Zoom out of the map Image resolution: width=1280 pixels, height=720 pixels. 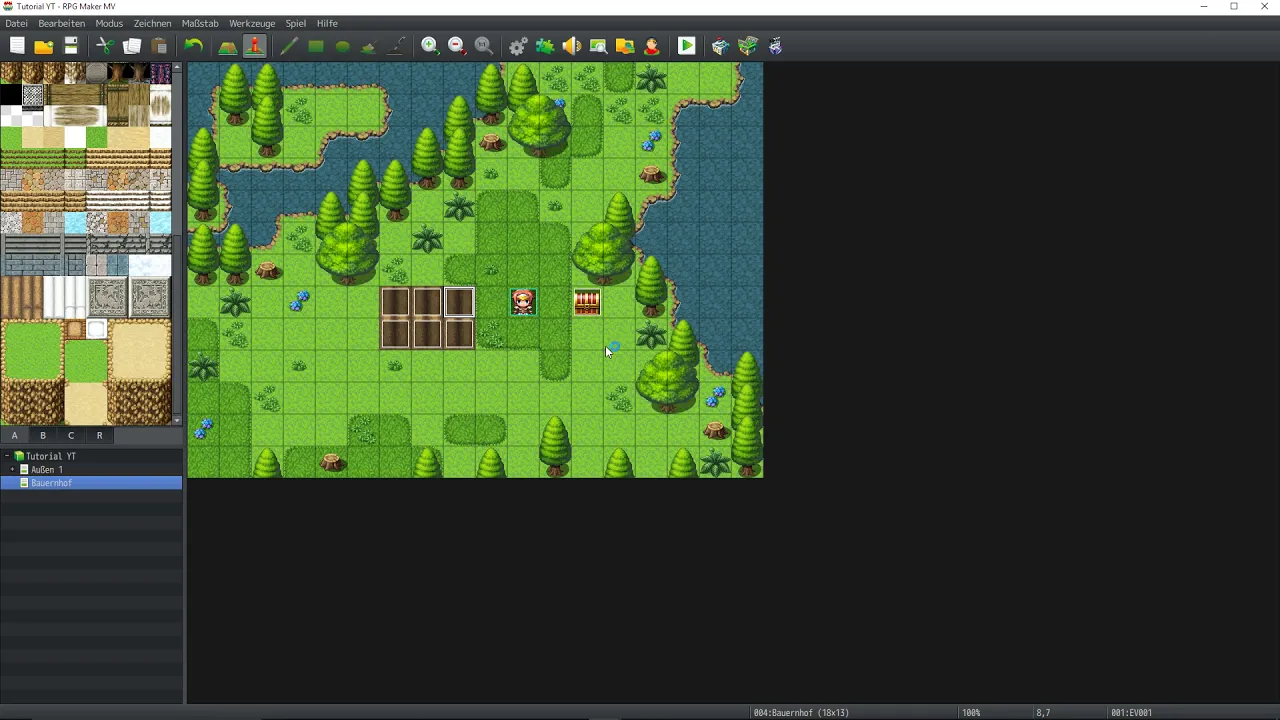point(457,46)
